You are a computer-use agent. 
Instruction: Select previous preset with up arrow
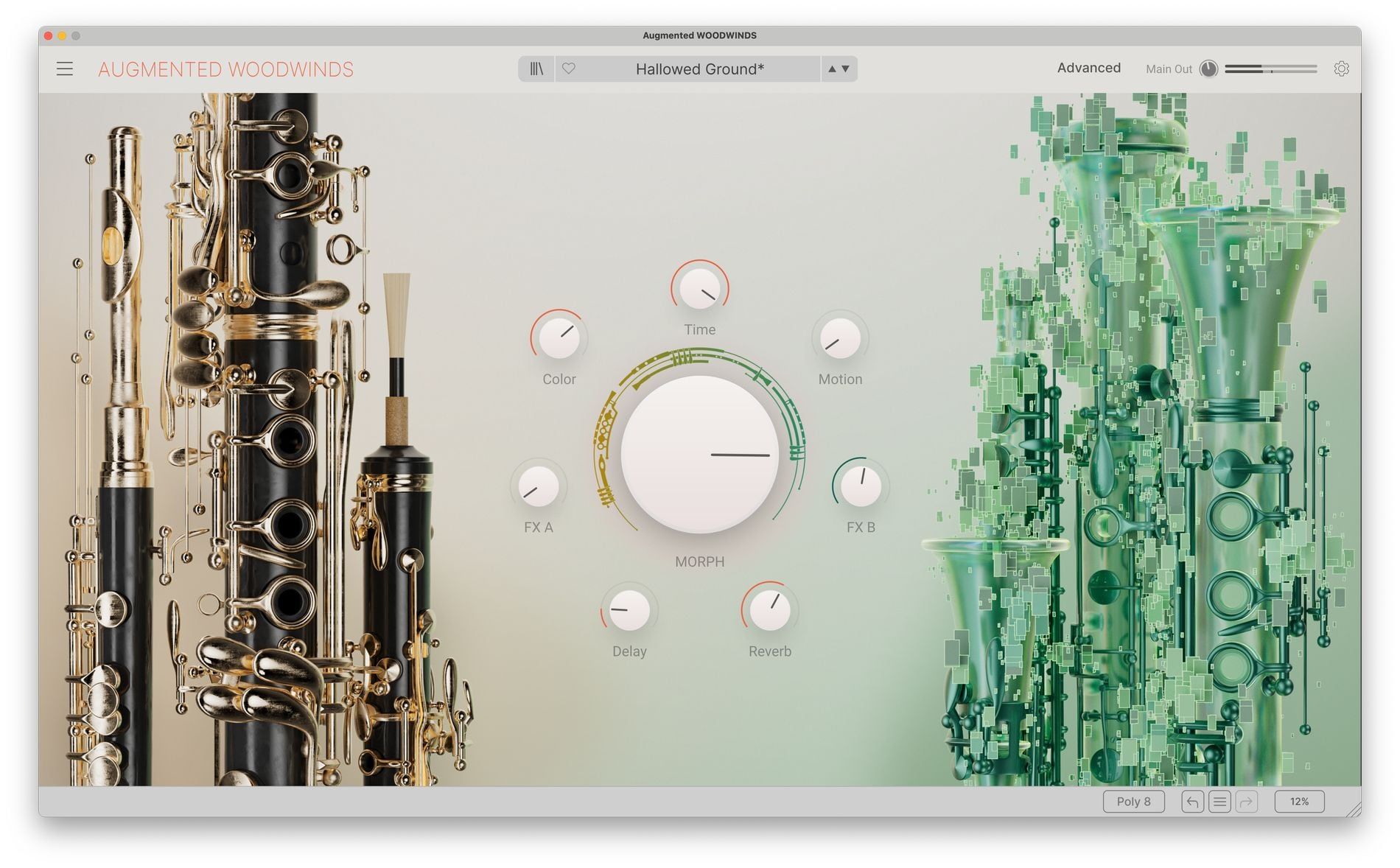[x=832, y=69]
